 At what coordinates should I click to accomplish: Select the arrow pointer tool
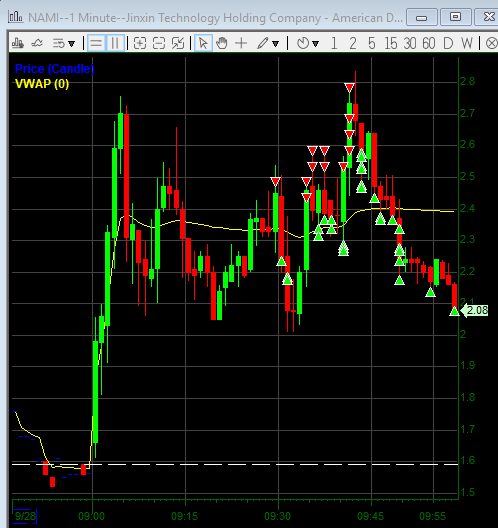tap(203, 43)
